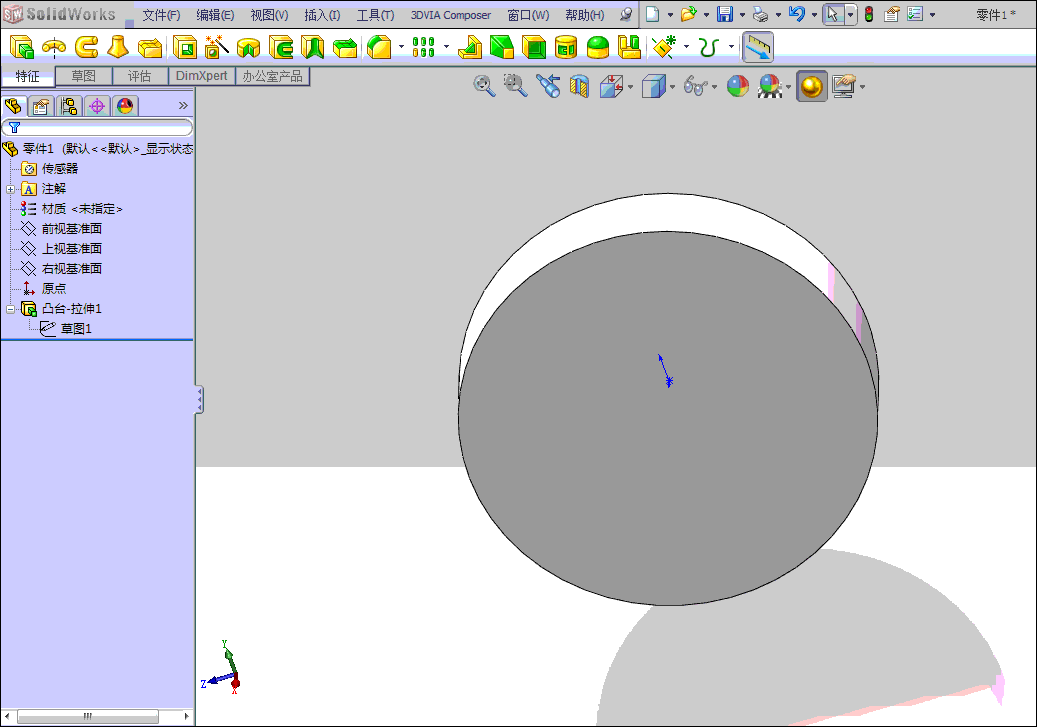
Task: Open the Hide/Show Items glasses icon
Action: pyautogui.click(x=696, y=86)
